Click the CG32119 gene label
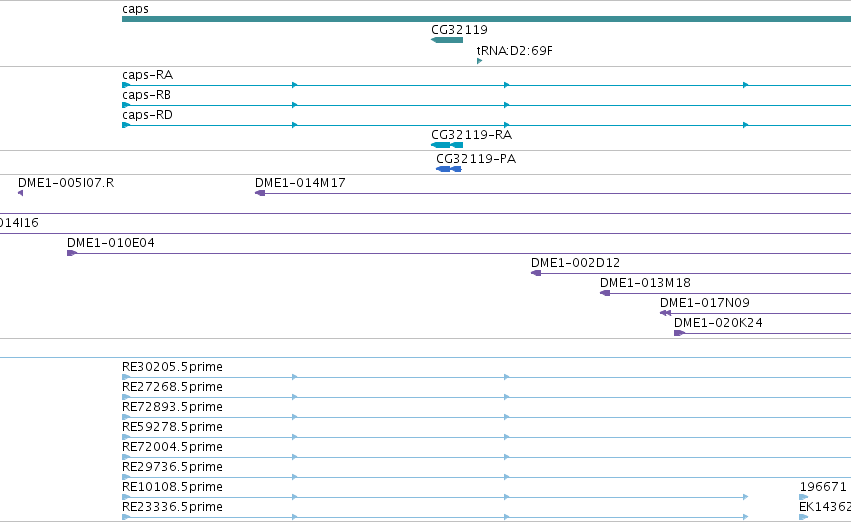This screenshot has width=851, height=522. click(x=459, y=30)
